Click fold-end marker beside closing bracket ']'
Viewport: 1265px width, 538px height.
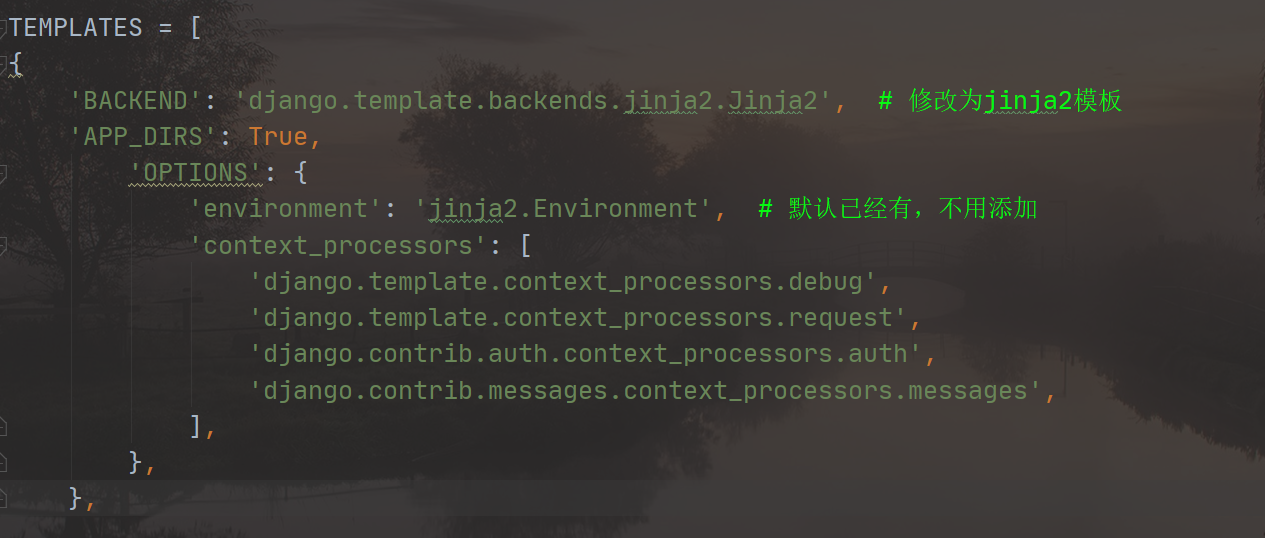[x=3, y=427]
